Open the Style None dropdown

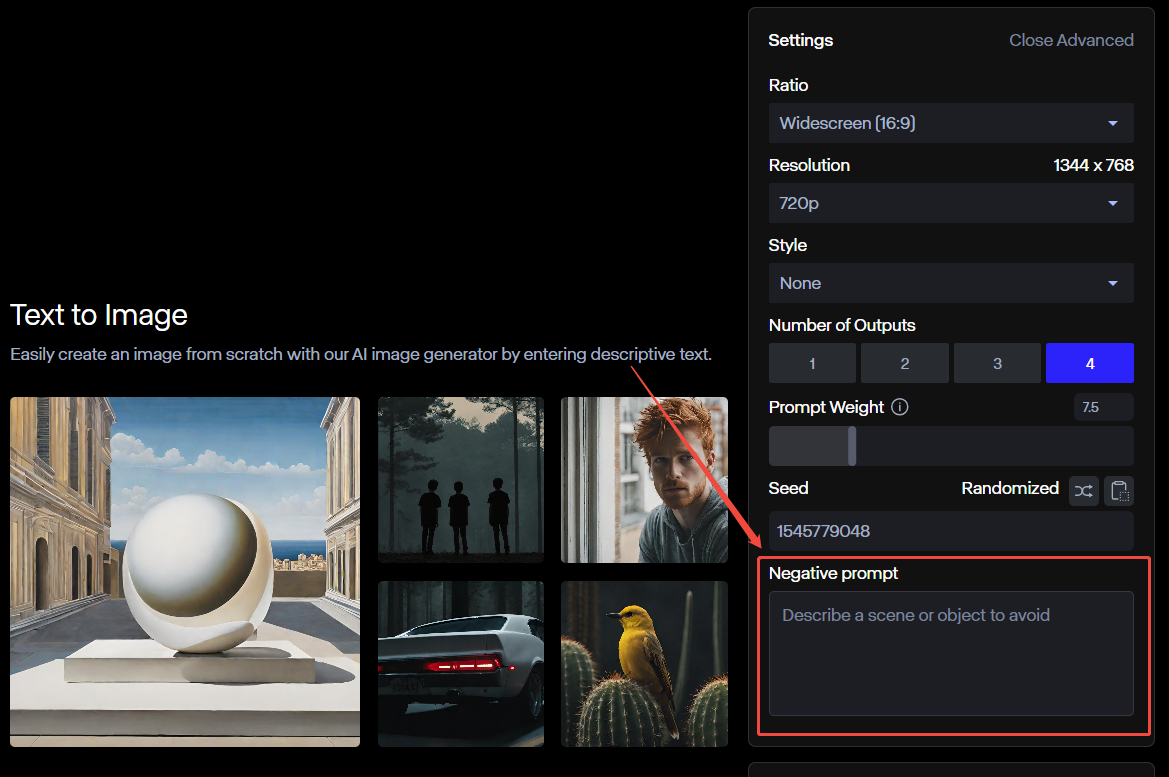pos(951,283)
